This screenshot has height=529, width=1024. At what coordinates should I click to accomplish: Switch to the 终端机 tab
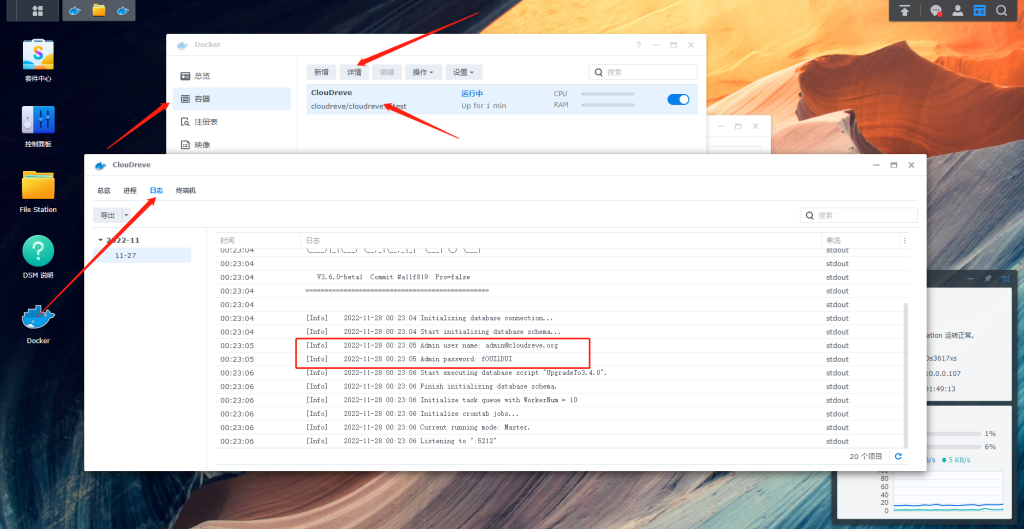coord(185,191)
